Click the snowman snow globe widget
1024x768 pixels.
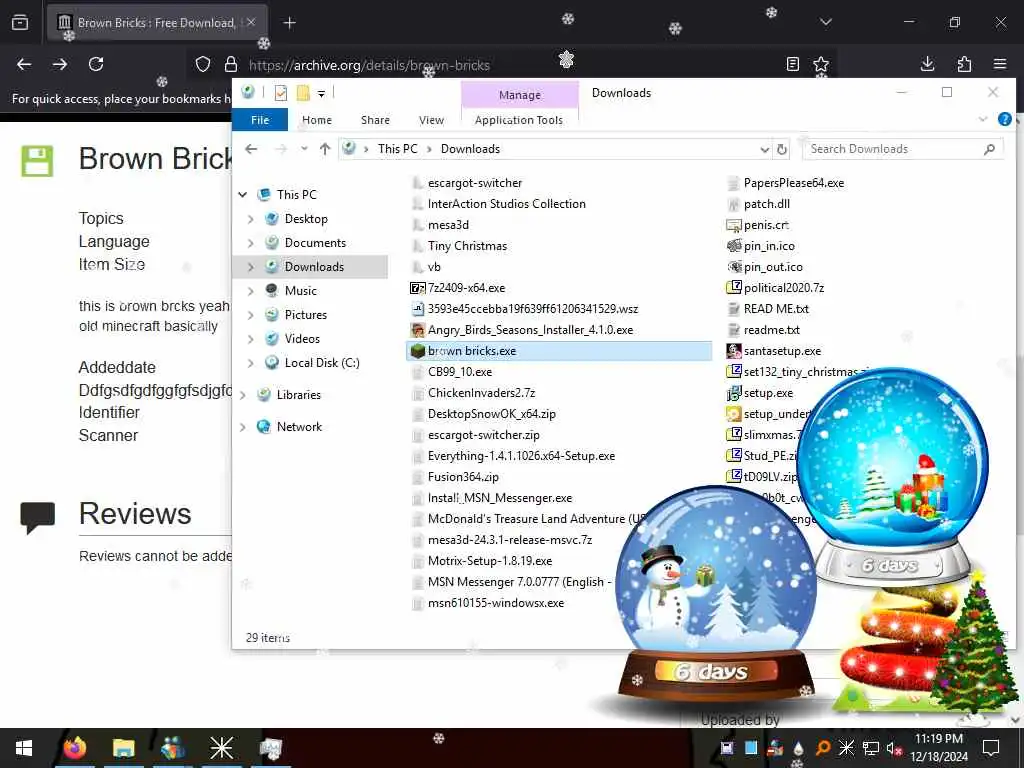pyautogui.click(x=715, y=594)
